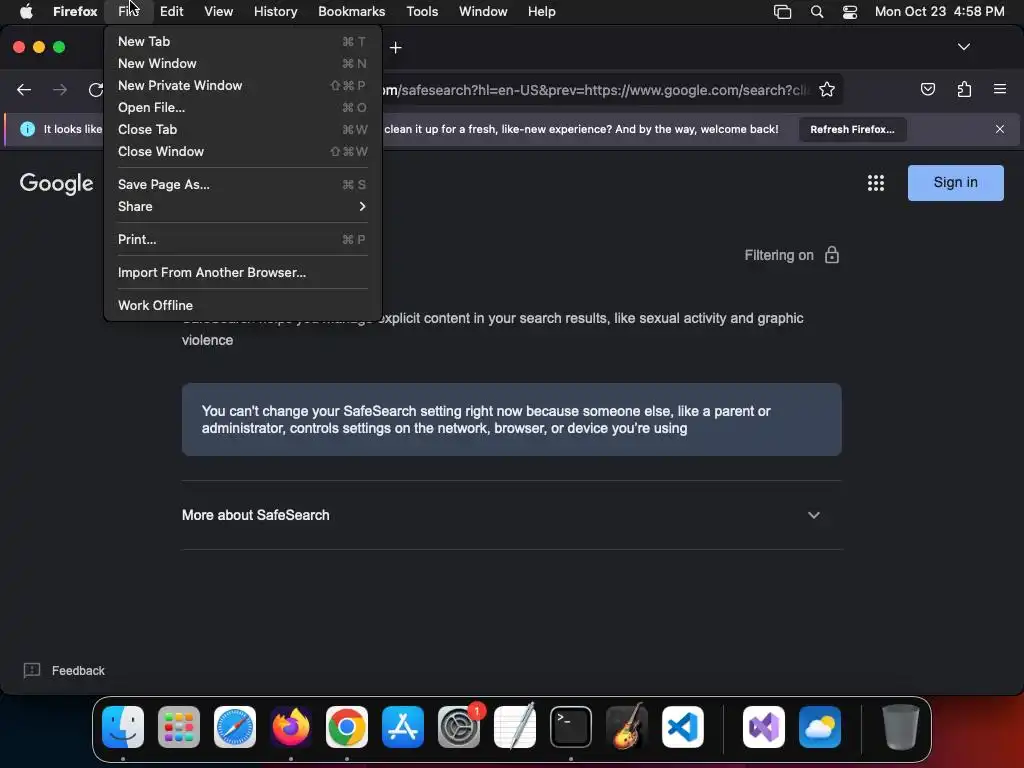Image resolution: width=1024 pixels, height=768 pixels.
Task: Open a new tab with the plus icon
Action: 395,47
